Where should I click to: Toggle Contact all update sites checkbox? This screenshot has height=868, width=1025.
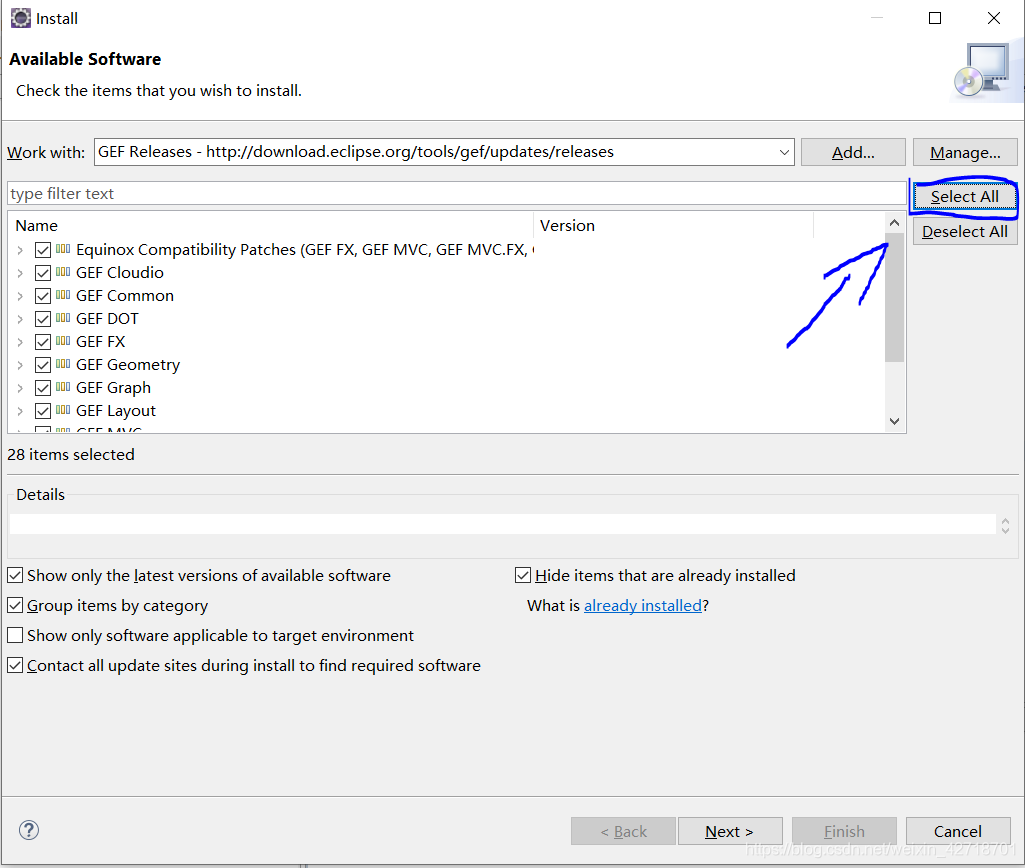[x=15, y=665]
